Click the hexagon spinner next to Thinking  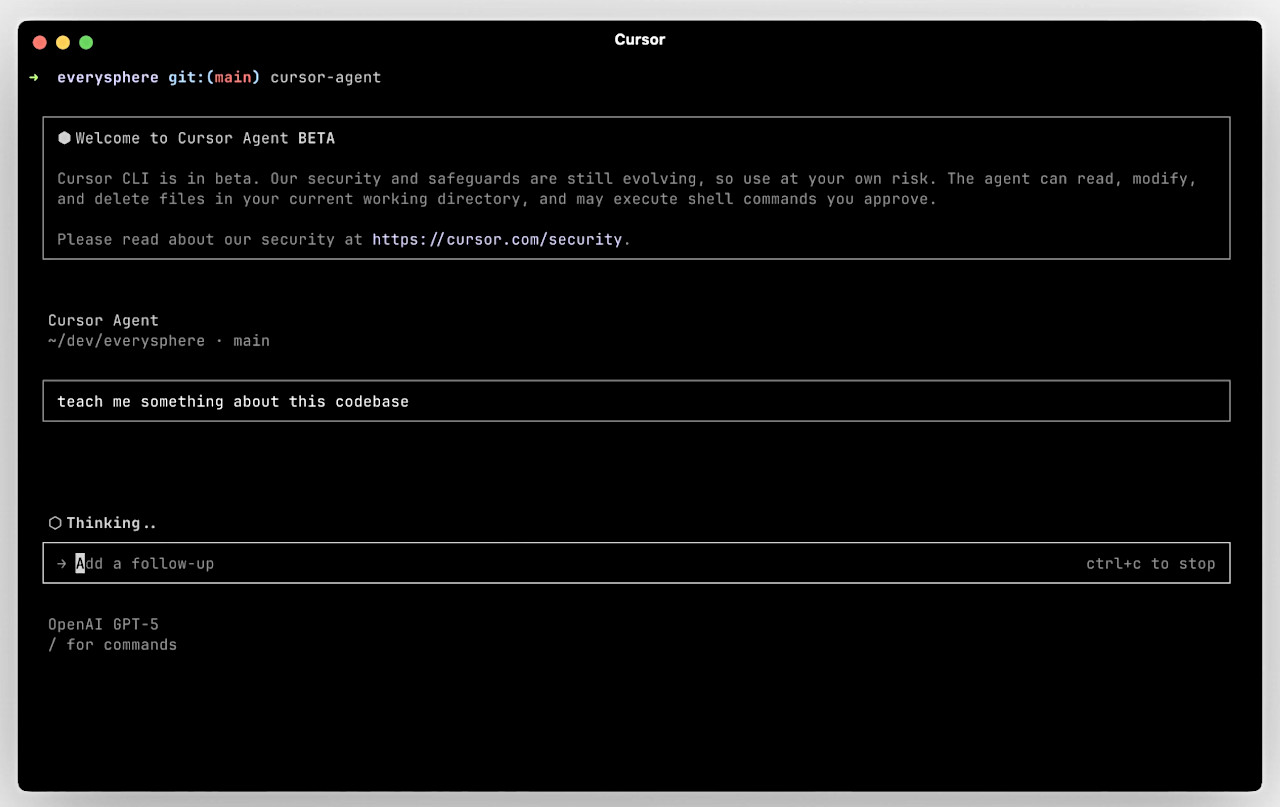(x=55, y=523)
